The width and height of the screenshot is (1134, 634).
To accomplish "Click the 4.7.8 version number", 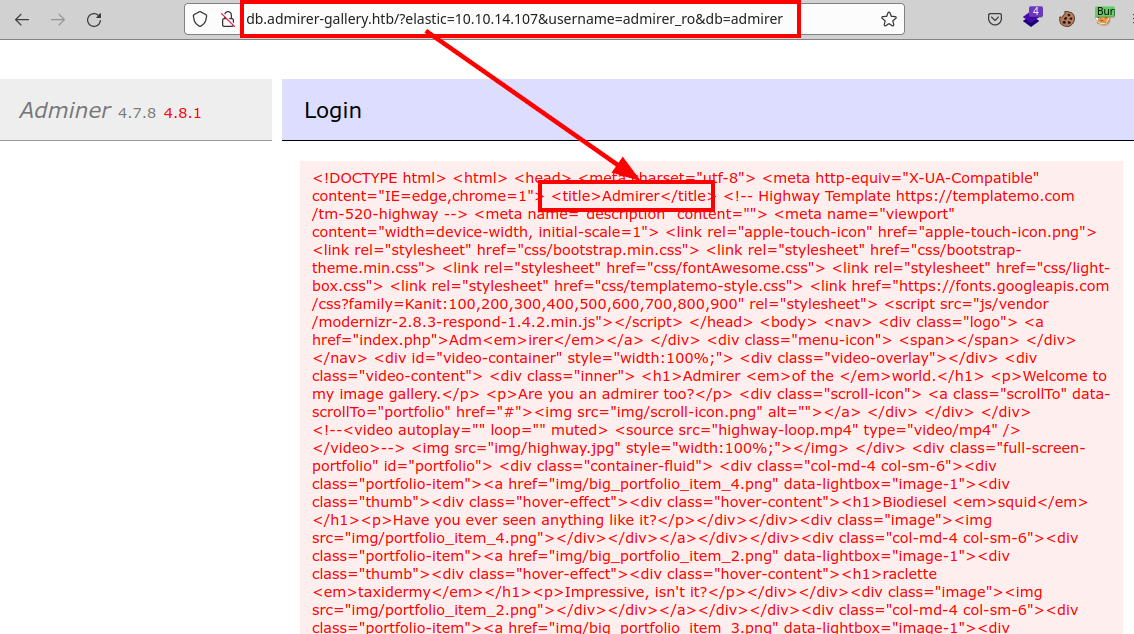I will click(x=137, y=113).
